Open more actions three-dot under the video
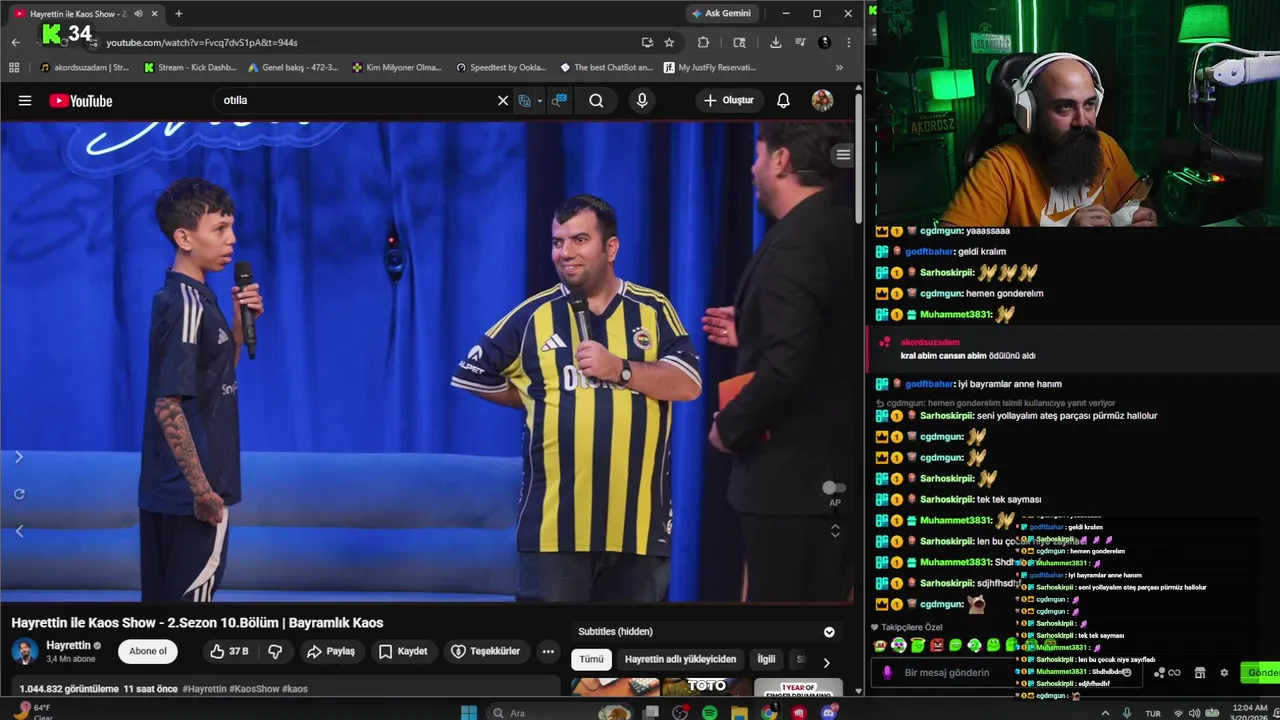1280x720 pixels. tap(548, 651)
